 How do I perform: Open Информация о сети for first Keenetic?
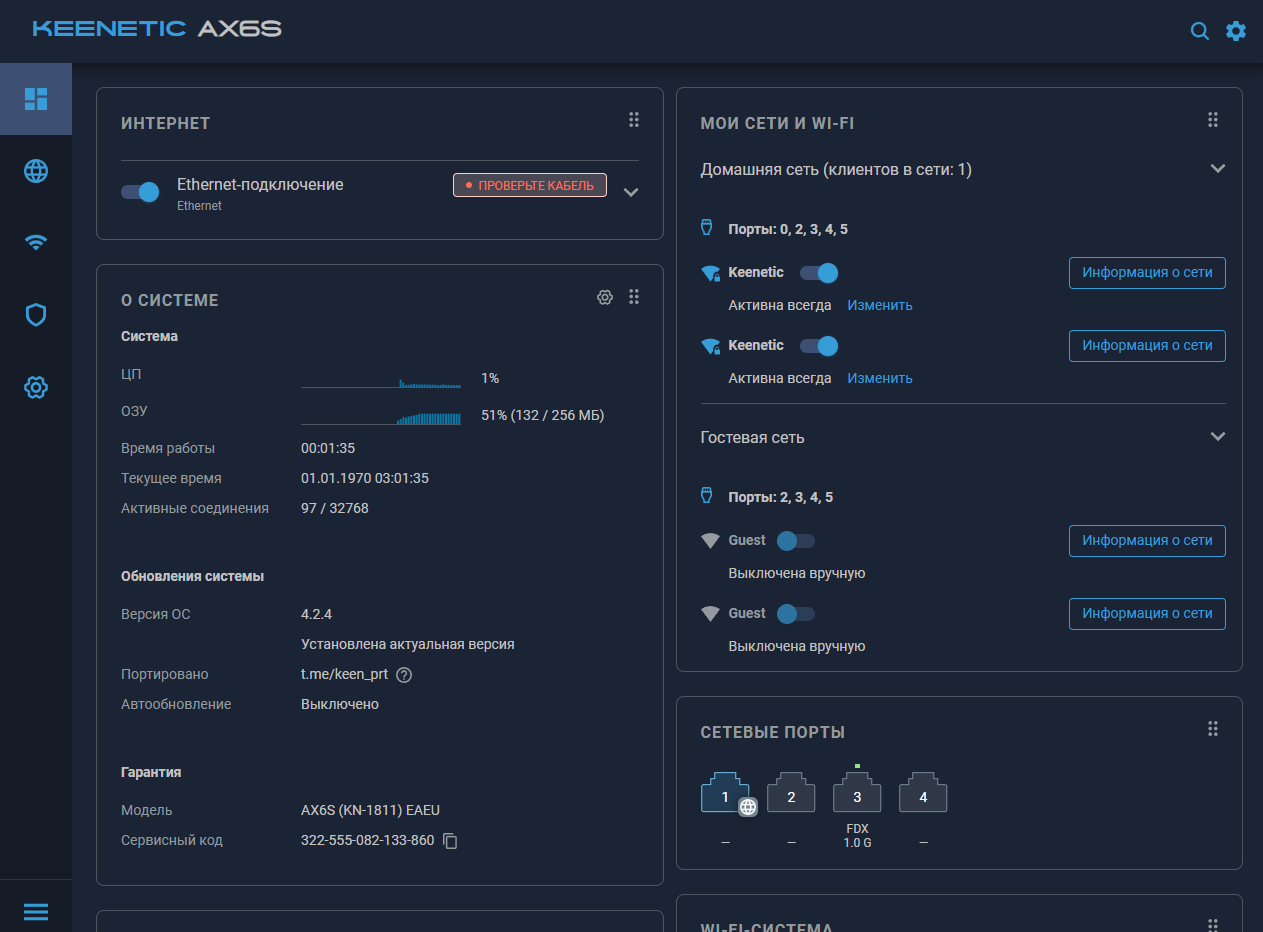[x=1147, y=273]
